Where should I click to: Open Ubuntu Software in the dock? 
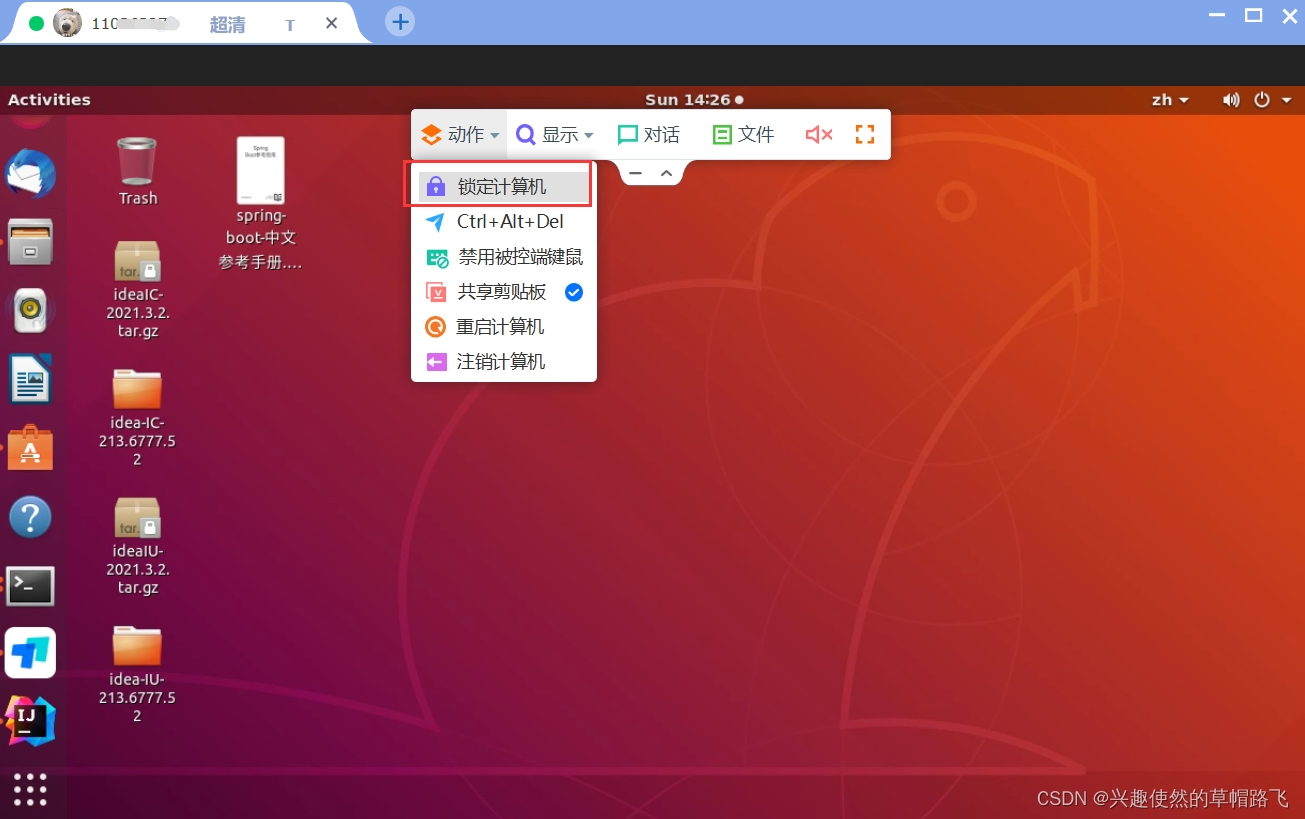pyautogui.click(x=31, y=447)
